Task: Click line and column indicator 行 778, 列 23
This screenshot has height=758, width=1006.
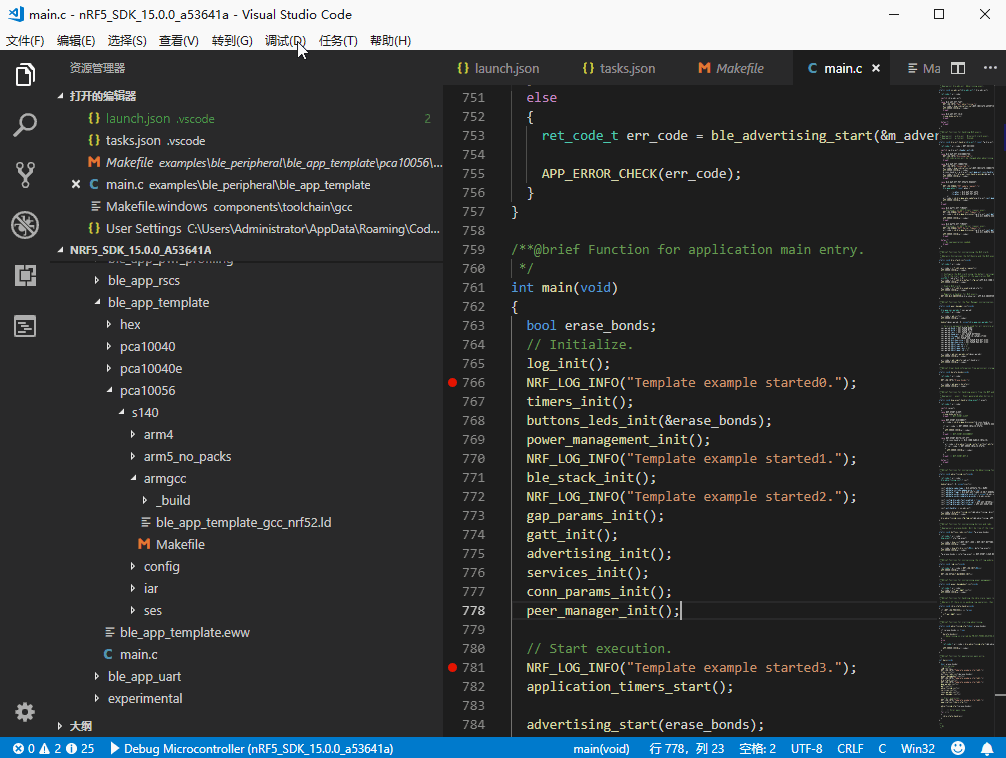Action: 686,748
